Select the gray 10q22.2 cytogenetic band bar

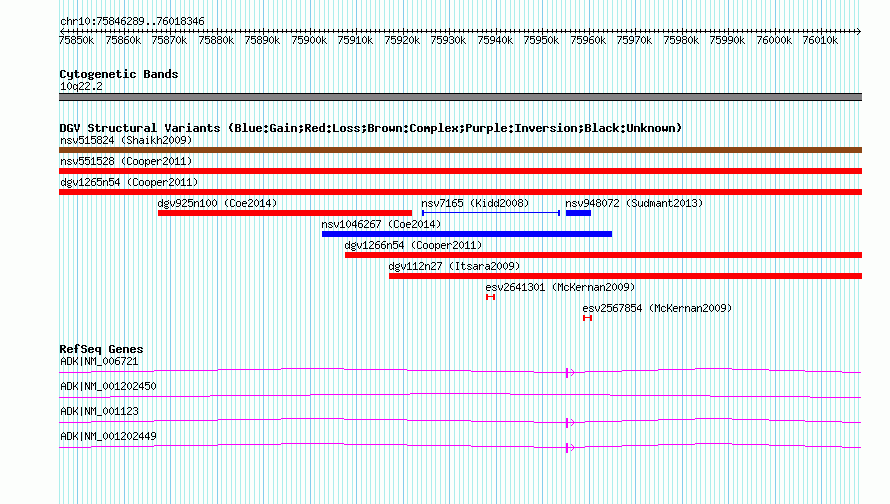pos(460,97)
